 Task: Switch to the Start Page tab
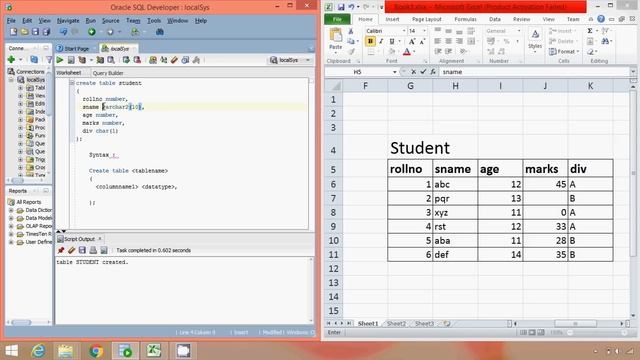coord(73,49)
